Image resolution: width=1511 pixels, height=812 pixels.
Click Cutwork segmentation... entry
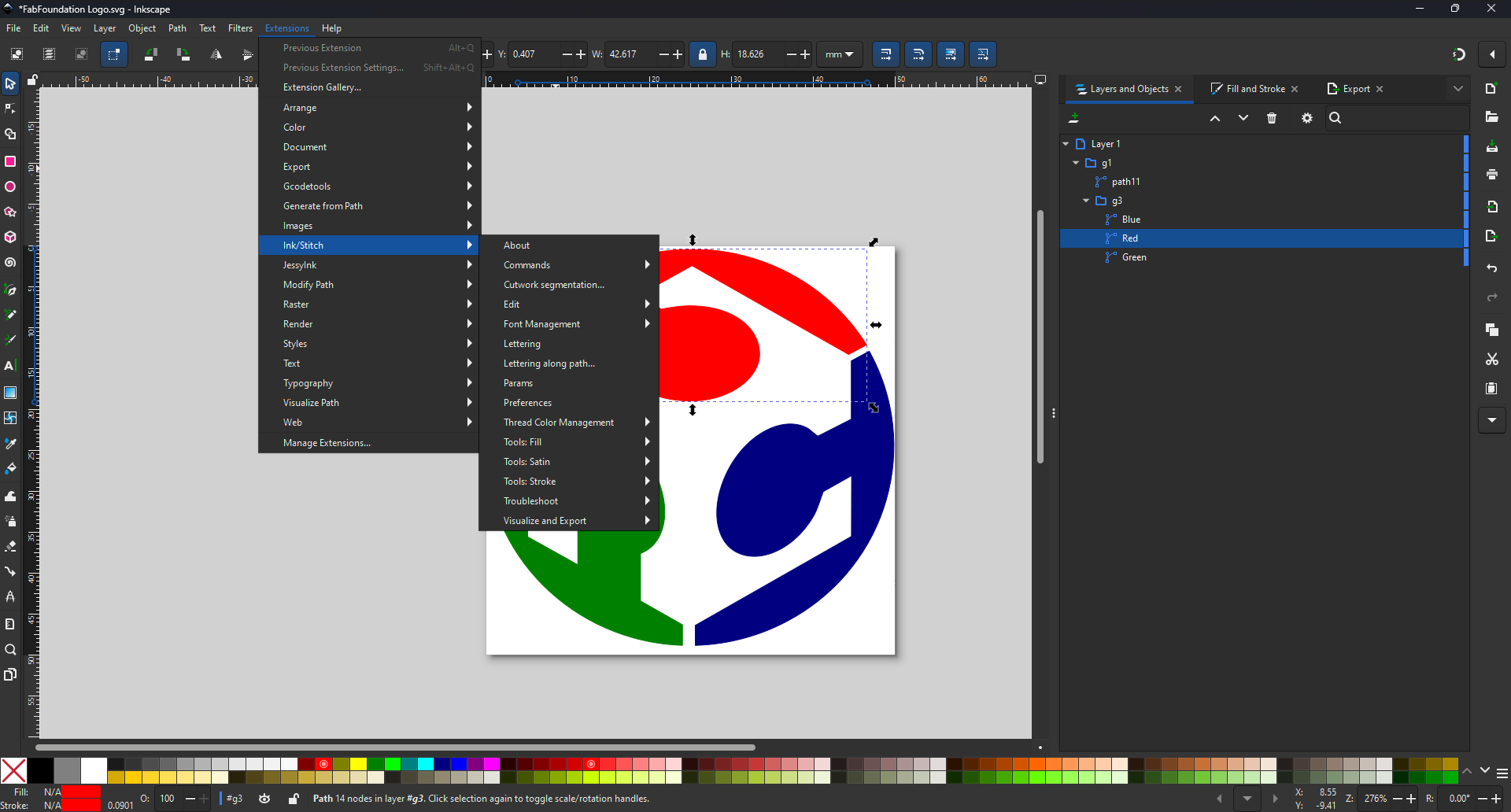pos(569,285)
